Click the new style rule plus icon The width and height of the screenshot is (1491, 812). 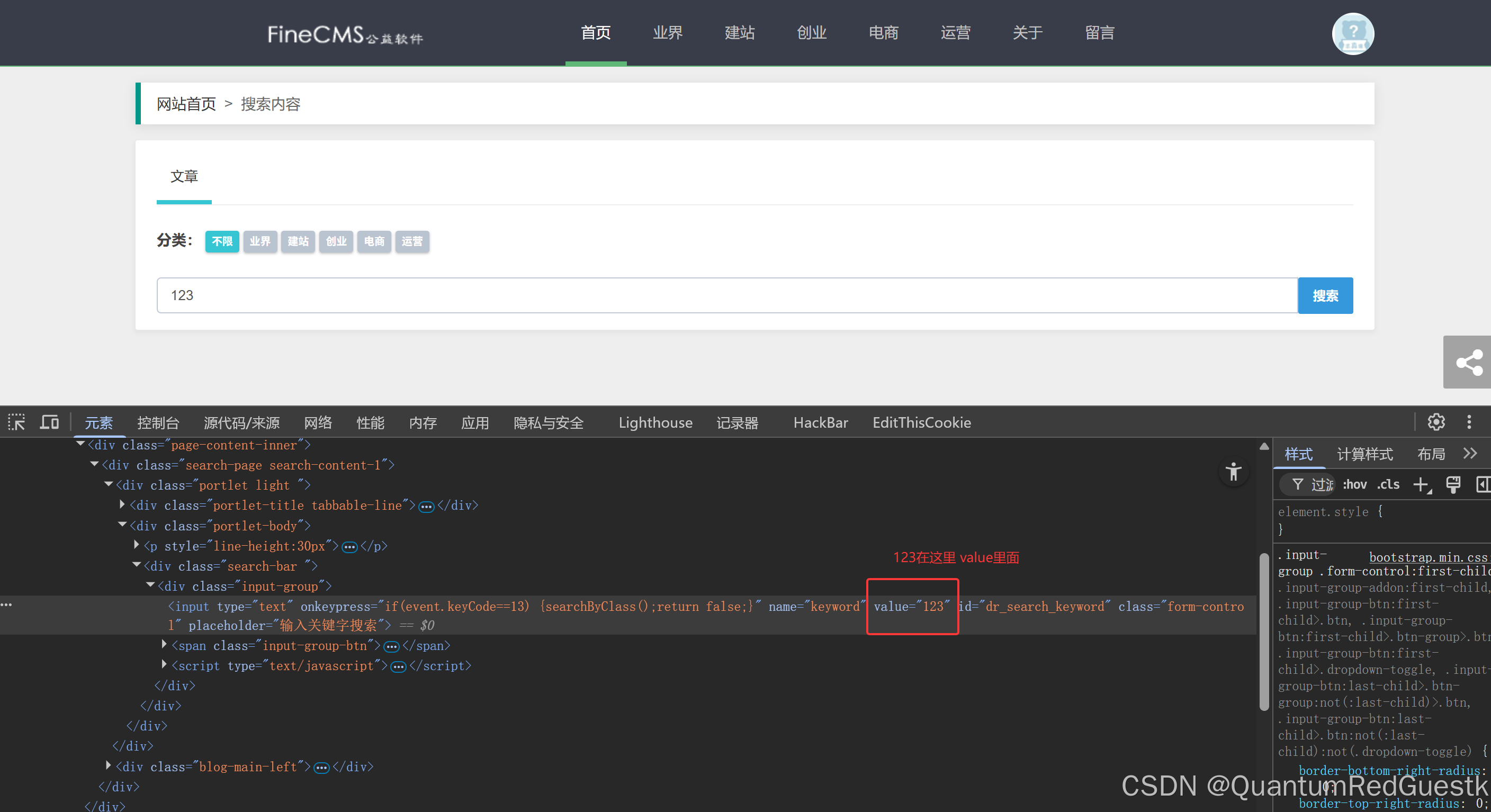pyautogui.click(x=1421, y=484)
